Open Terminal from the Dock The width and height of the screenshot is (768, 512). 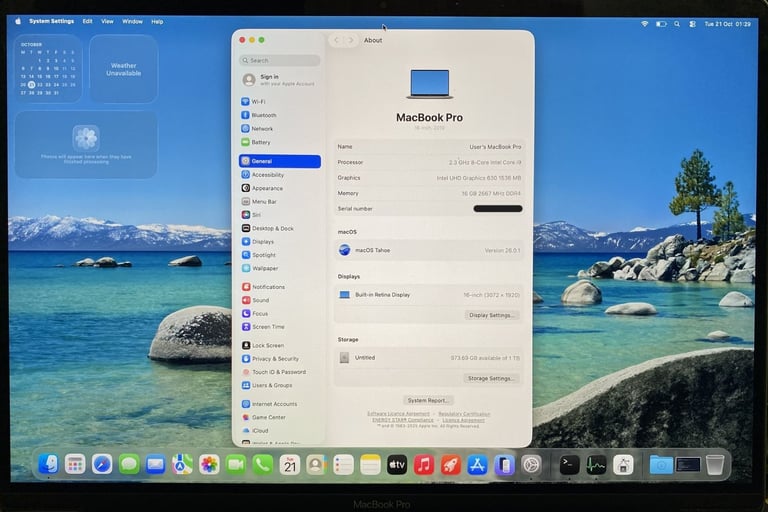569,464
